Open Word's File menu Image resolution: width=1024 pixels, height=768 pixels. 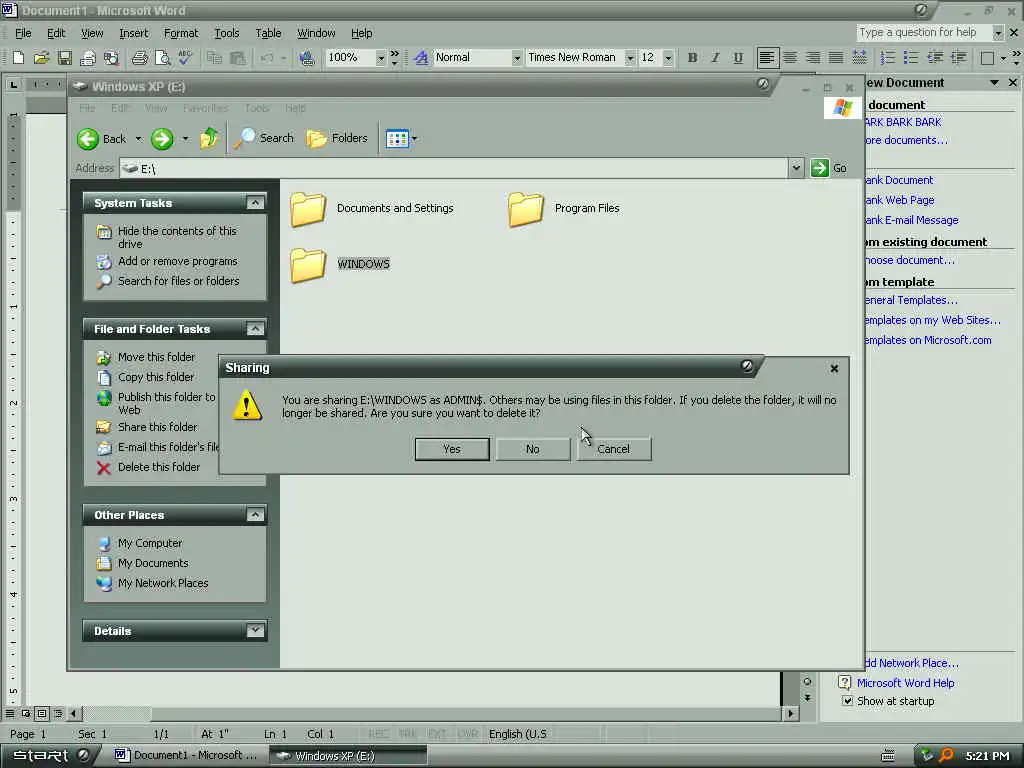pos(23,33)
